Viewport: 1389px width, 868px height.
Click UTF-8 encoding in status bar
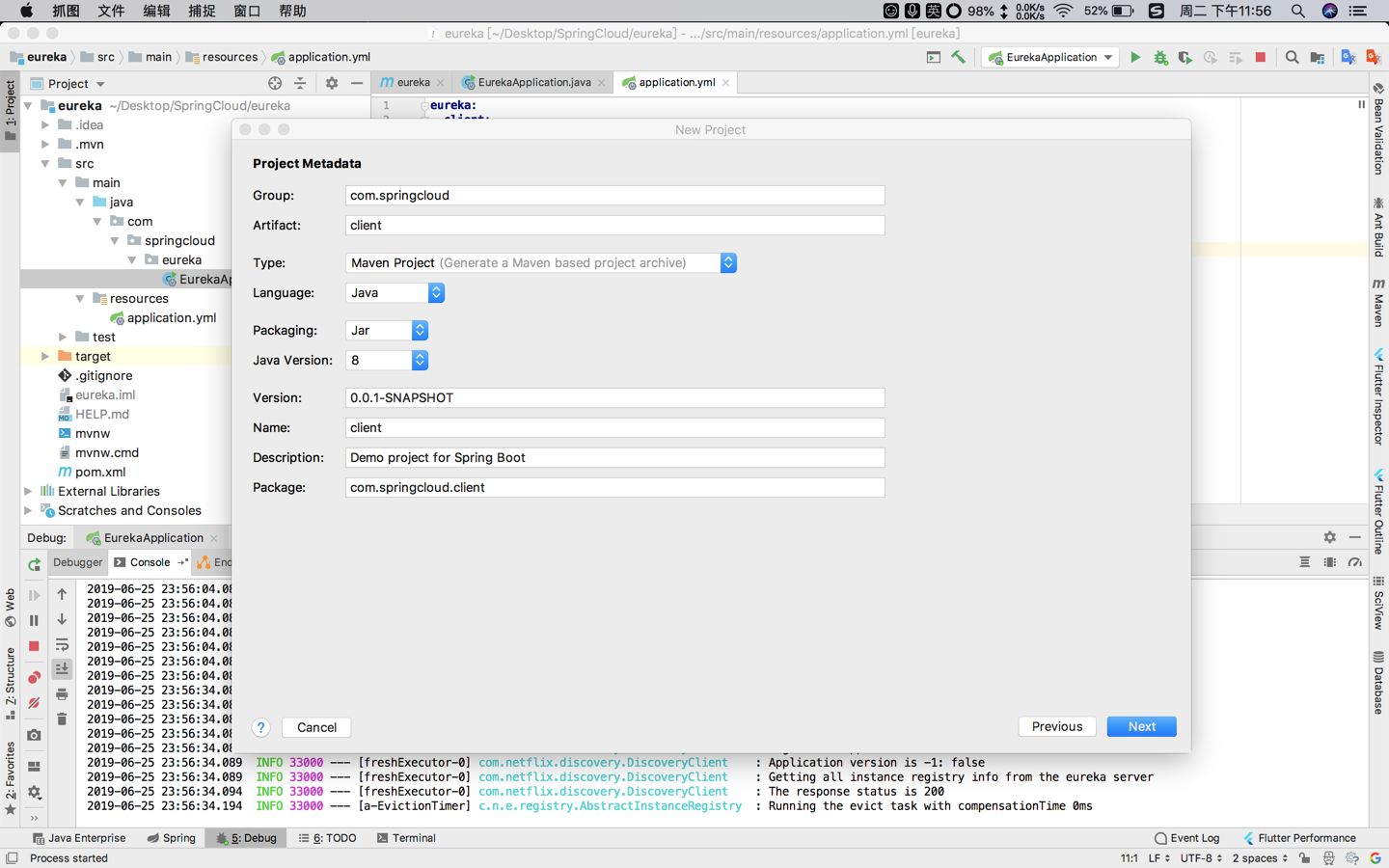[1201, 858]
